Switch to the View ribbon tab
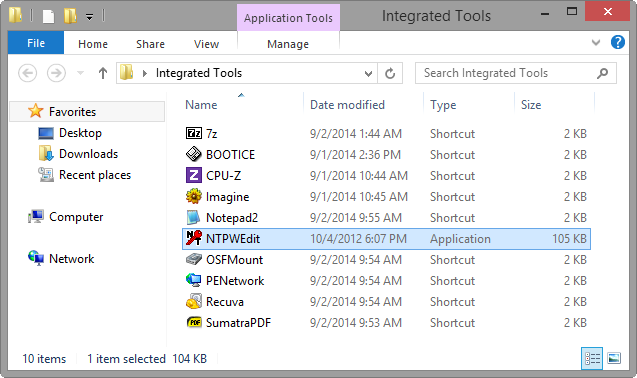This screenshot has width=637, height=378. tap(206, 44)
